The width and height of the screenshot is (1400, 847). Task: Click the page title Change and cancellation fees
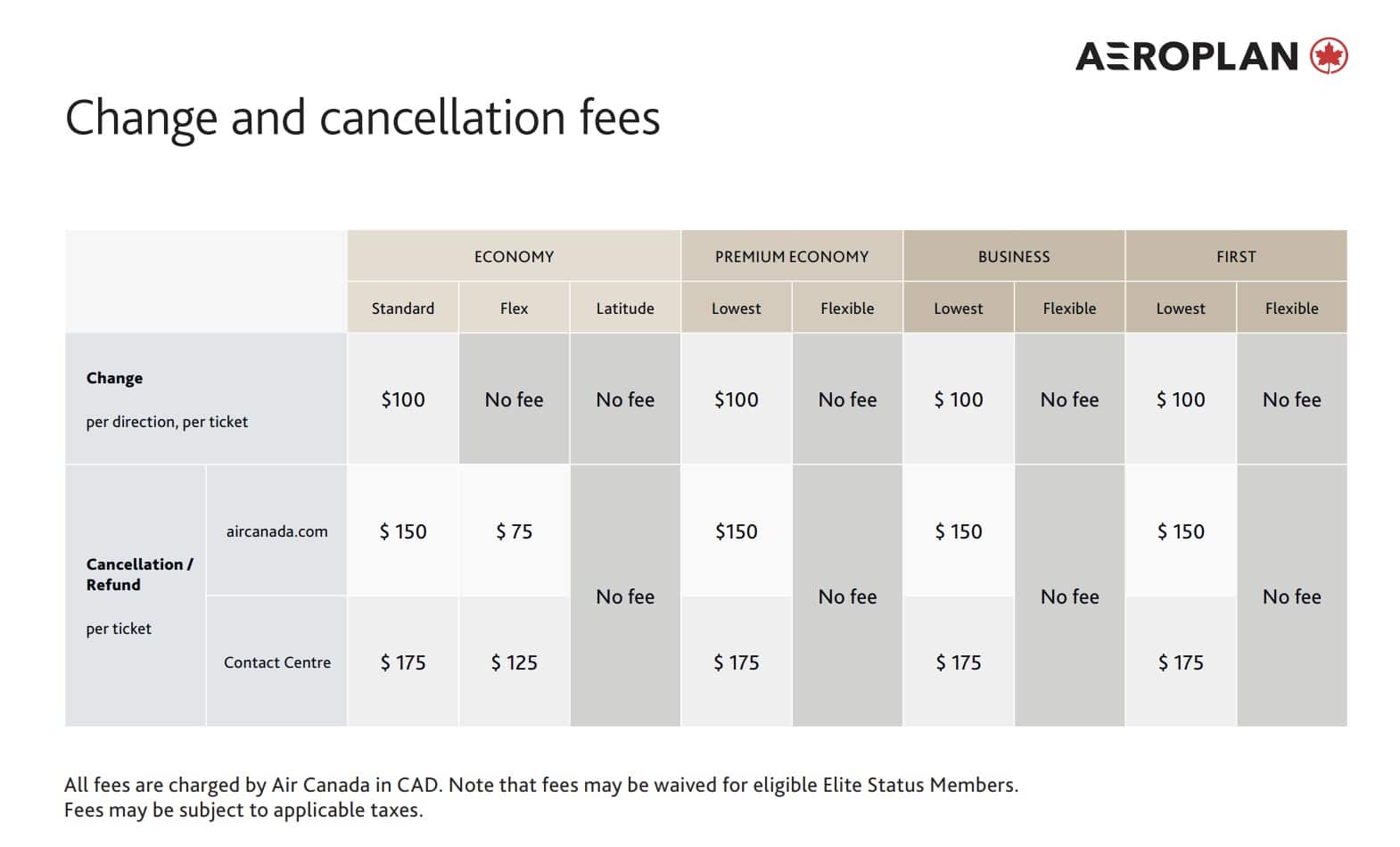click(362, 118)
